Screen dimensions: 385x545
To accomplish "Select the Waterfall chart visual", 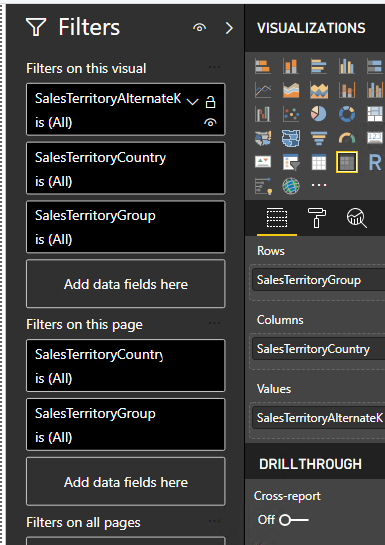I will (x=263, y=114).
